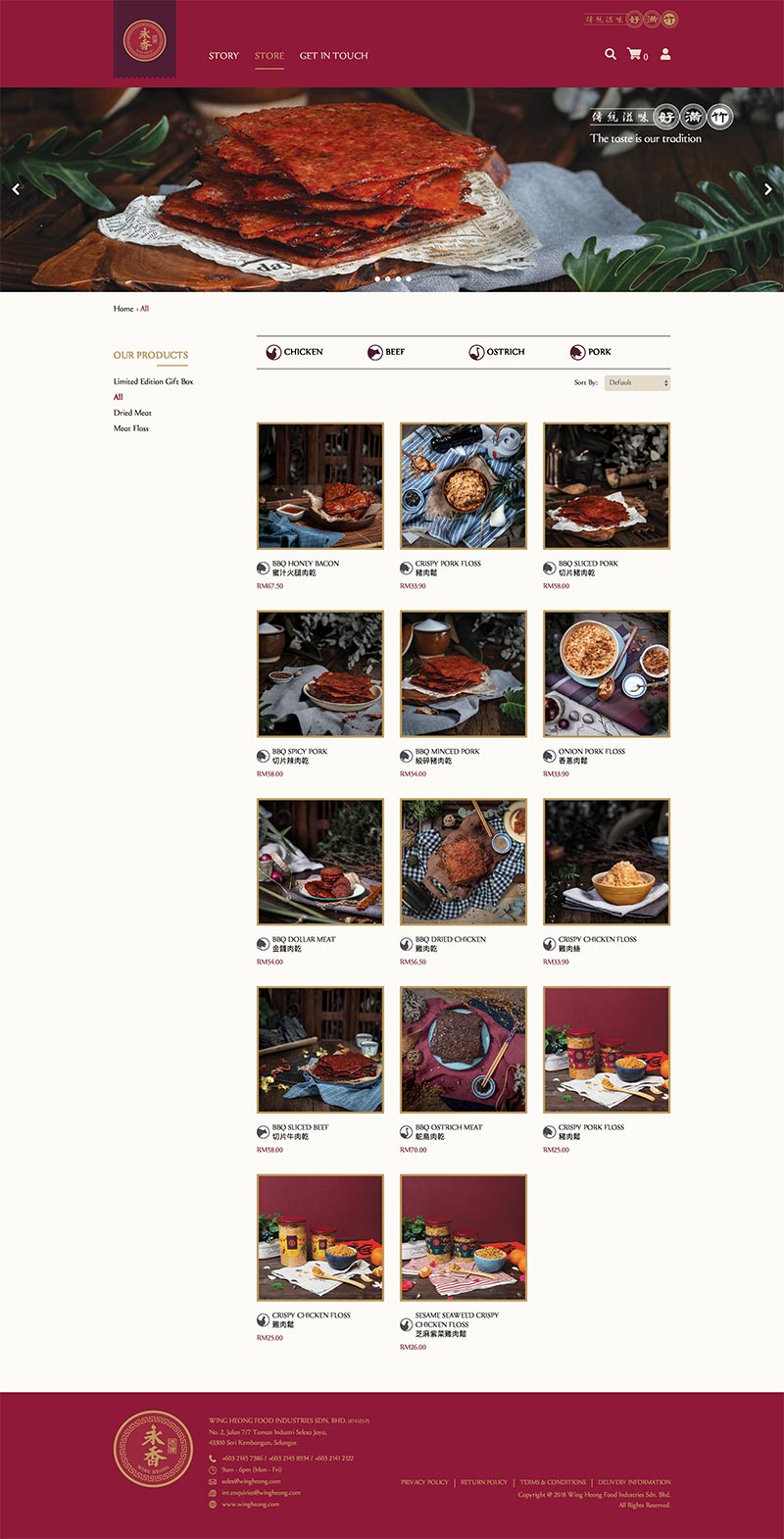Open the search magnifier icon

click(x=611, y=54)
